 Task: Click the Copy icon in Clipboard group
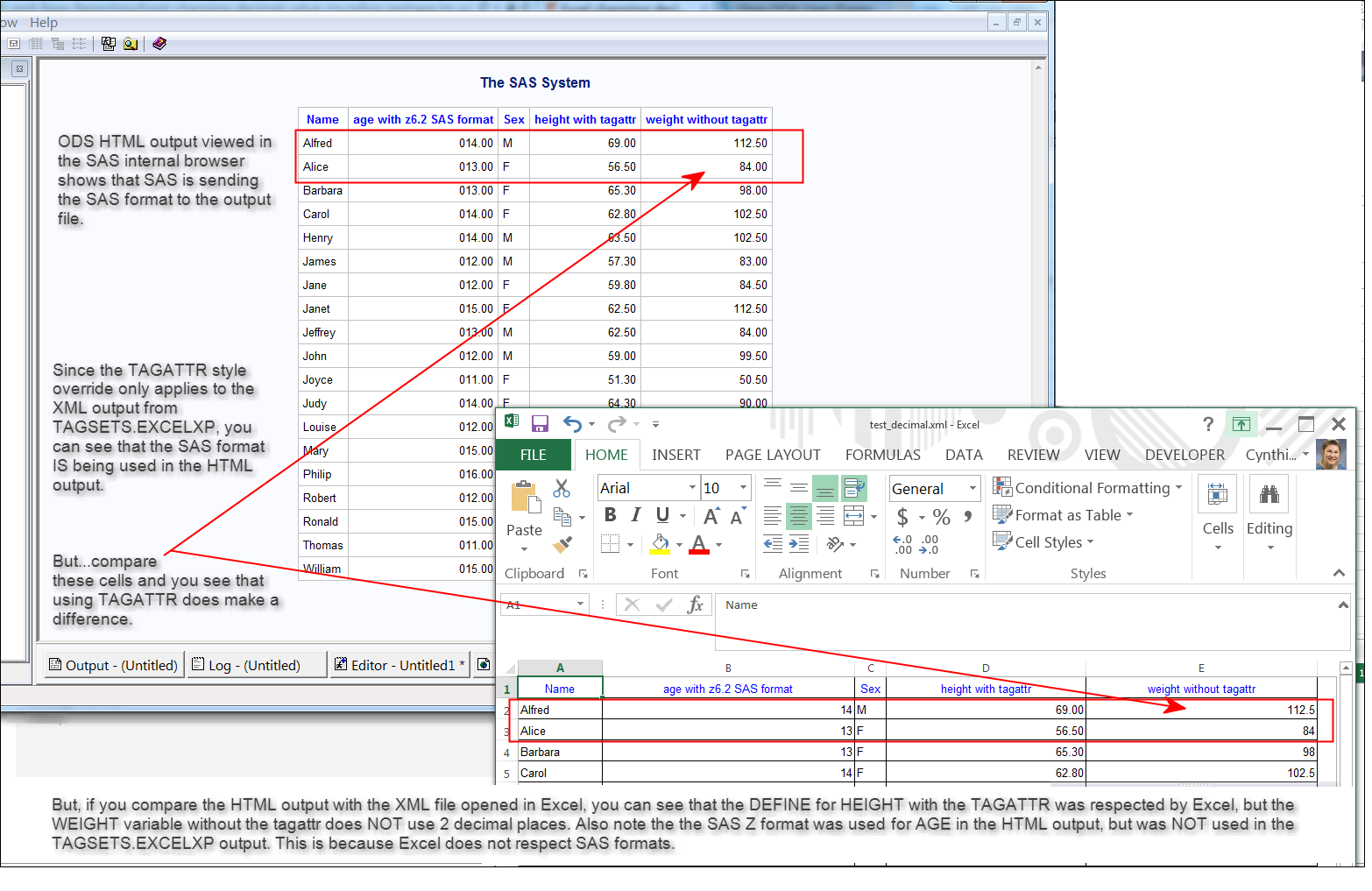click(562, 517)
